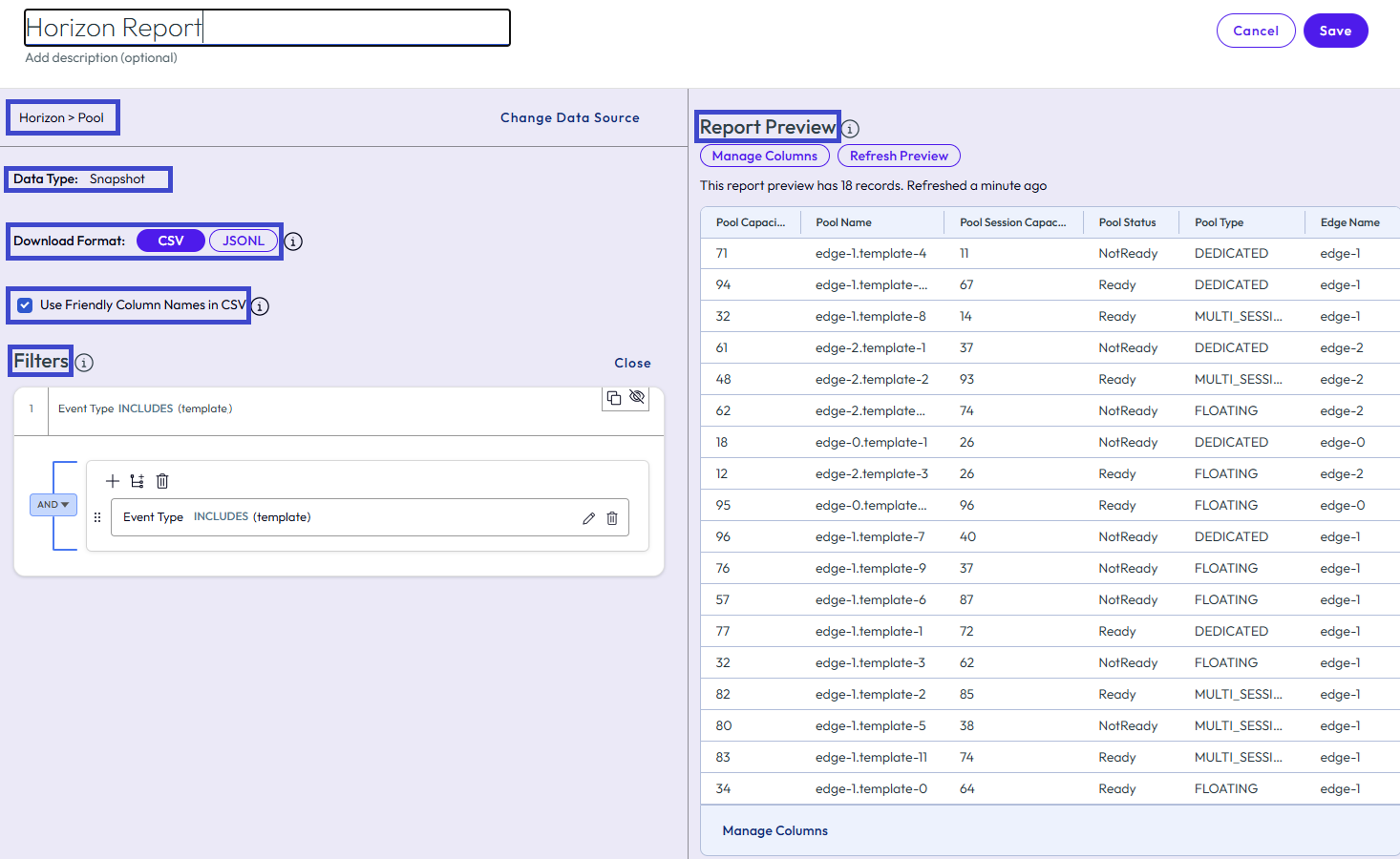Click Manage Columns below the table
Viewport: 1400px width, 859px height.
coord(775,830)
